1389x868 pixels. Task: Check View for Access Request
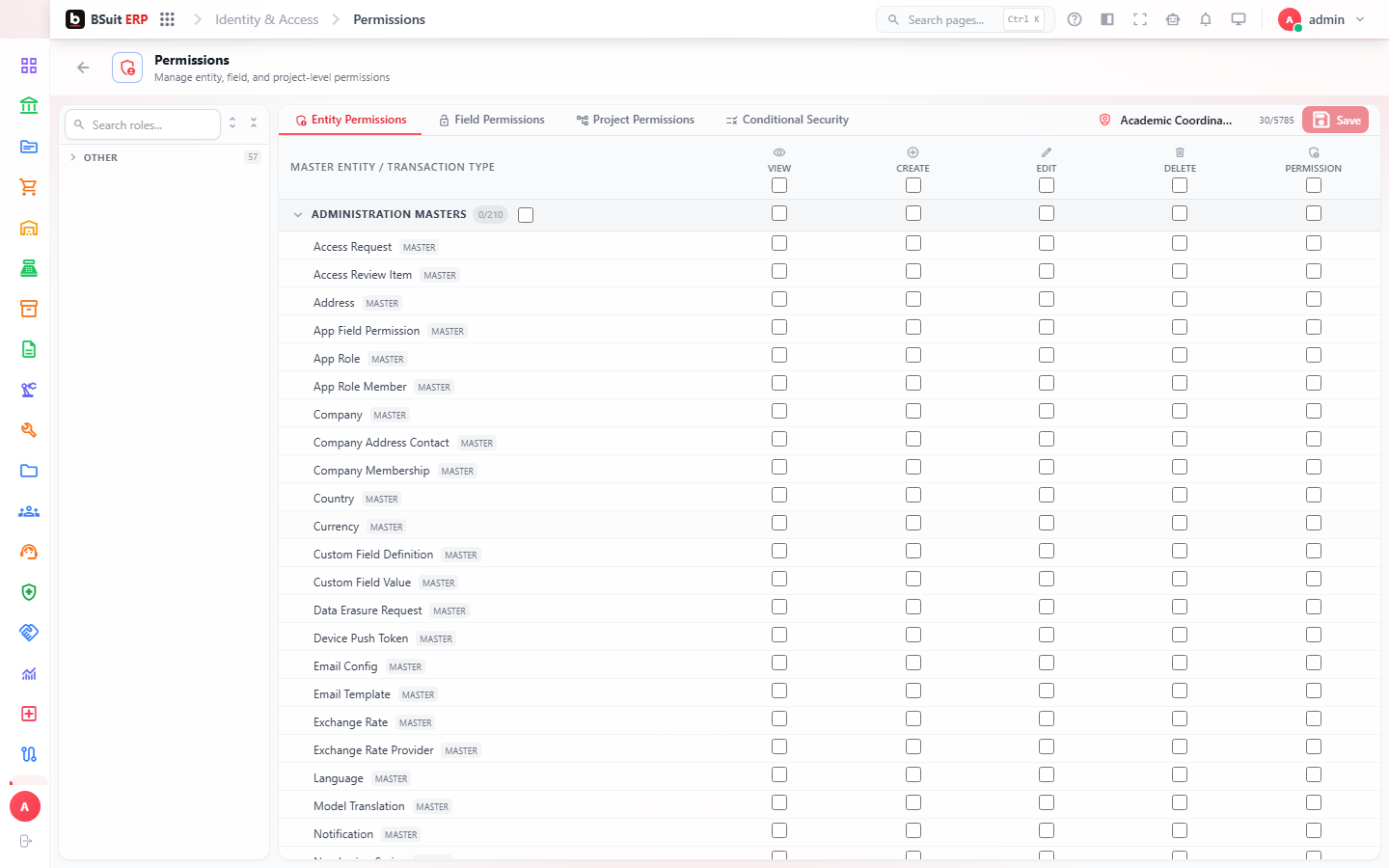point(779,243)
